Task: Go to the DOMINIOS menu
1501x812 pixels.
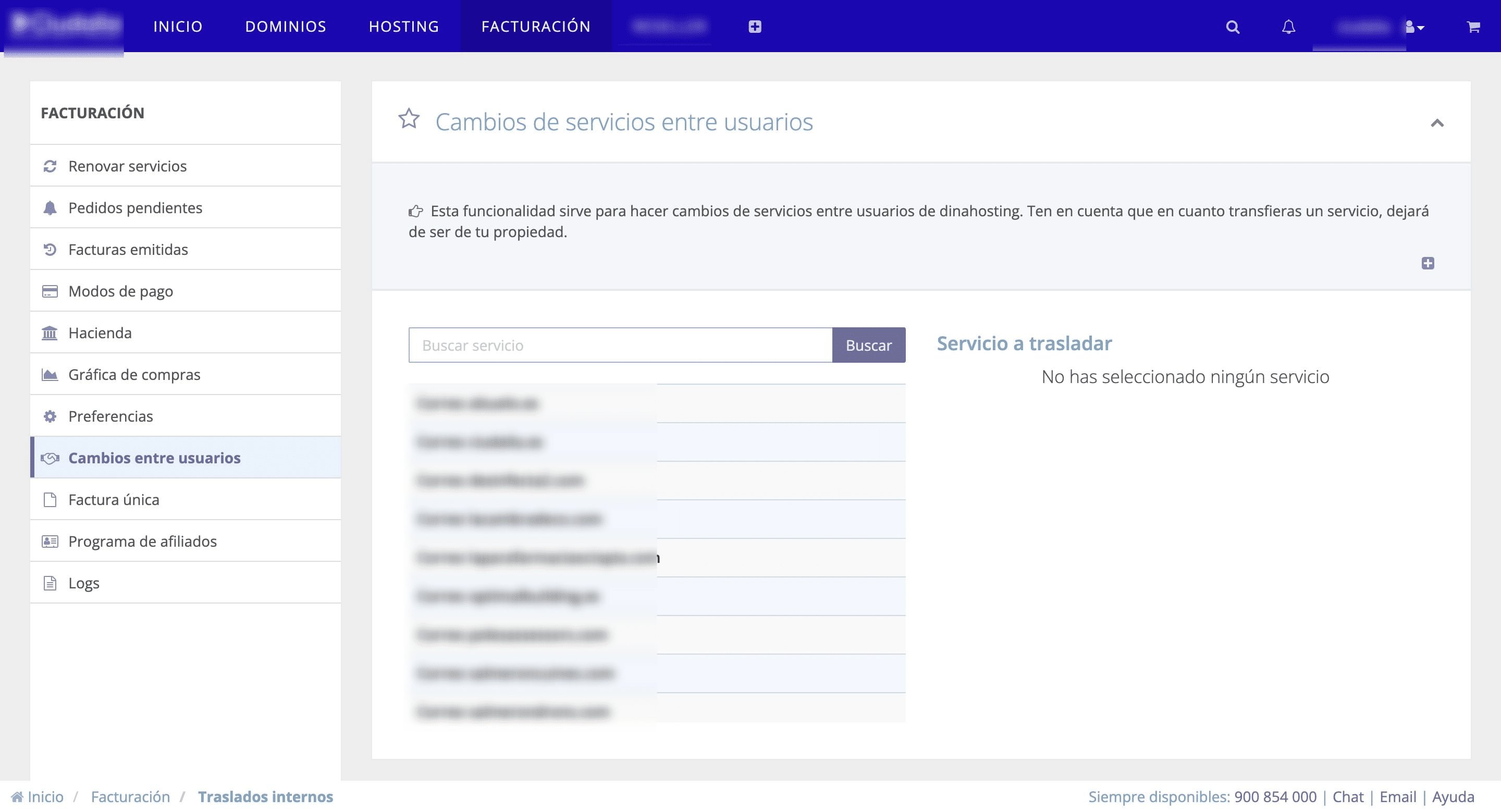Action: (286, 26)
